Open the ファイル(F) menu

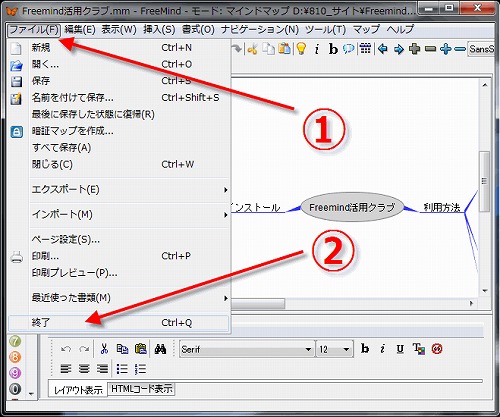[x=34, y=30]
